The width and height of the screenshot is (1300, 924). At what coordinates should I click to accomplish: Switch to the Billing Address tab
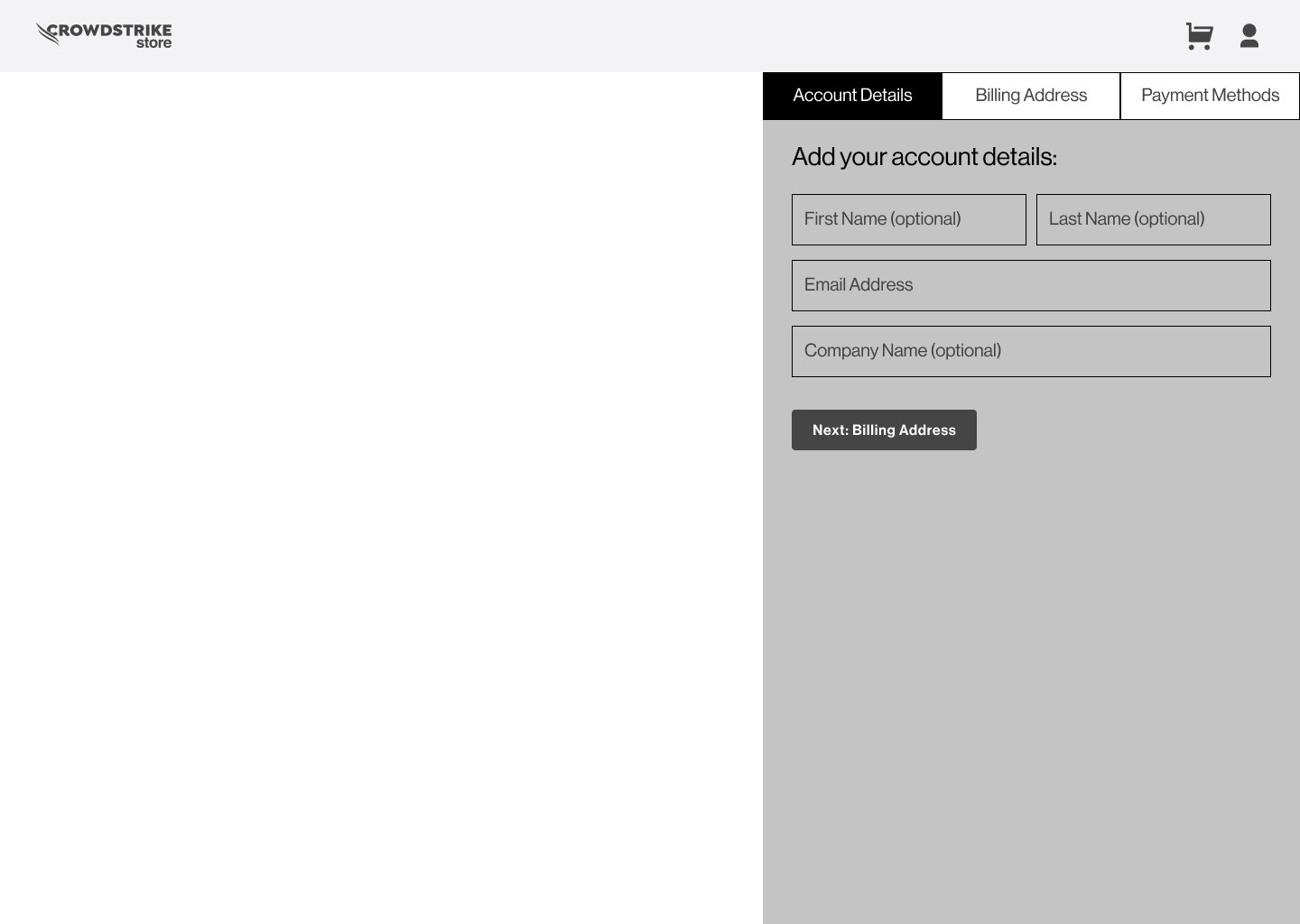pos(1031,96)
